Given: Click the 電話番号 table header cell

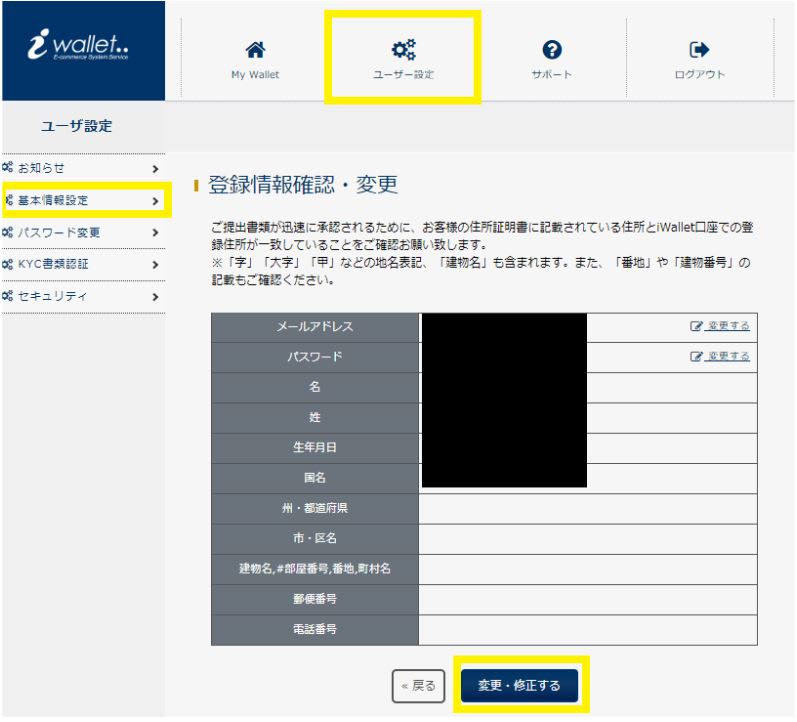Looking at the screenshot, I should tap(315, 630).
